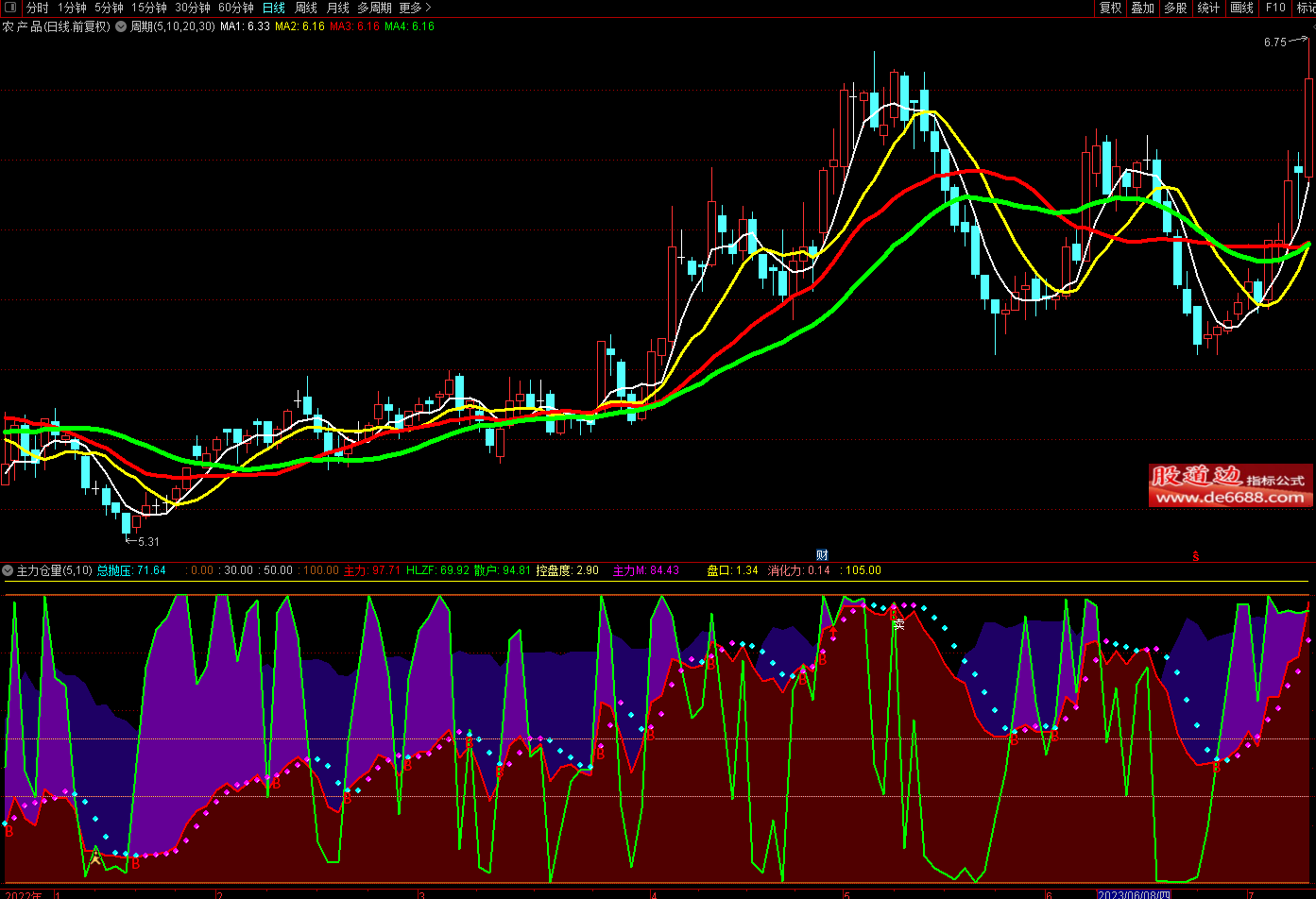
Task: Click the magenta 主力M: 84.43 value
Action: point(646,570)
